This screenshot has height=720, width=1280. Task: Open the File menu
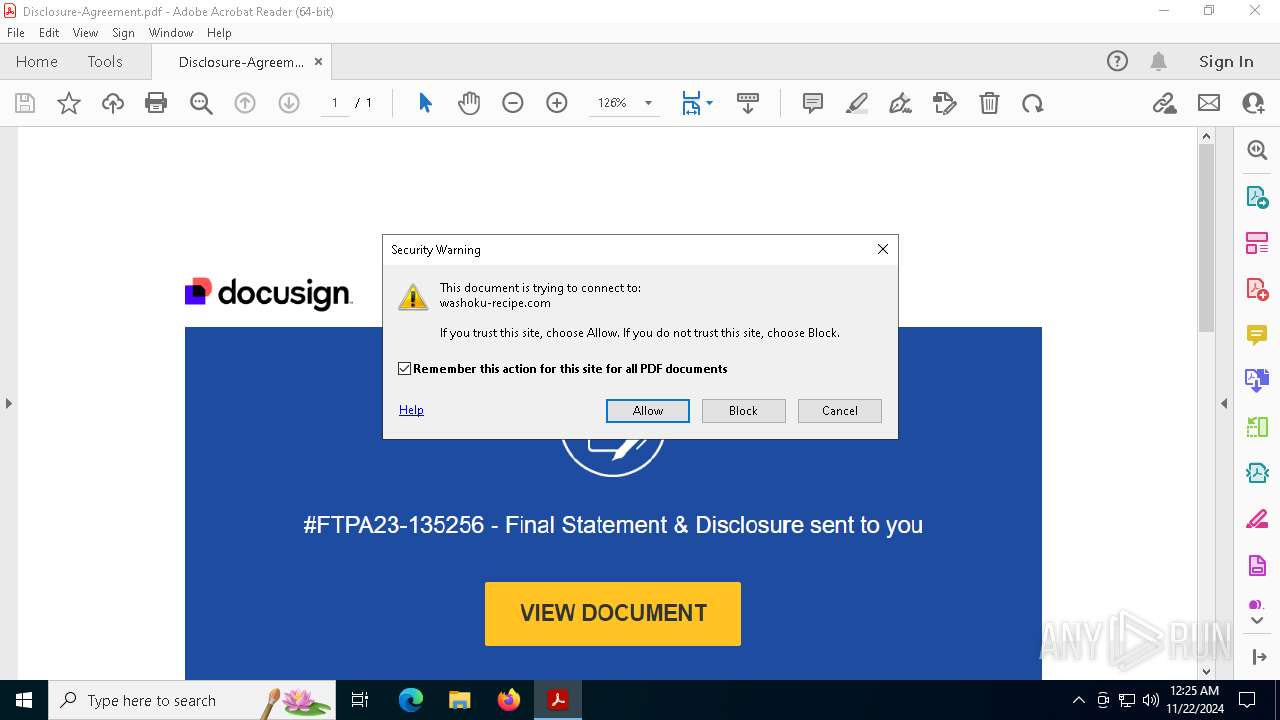click(16, 33)
